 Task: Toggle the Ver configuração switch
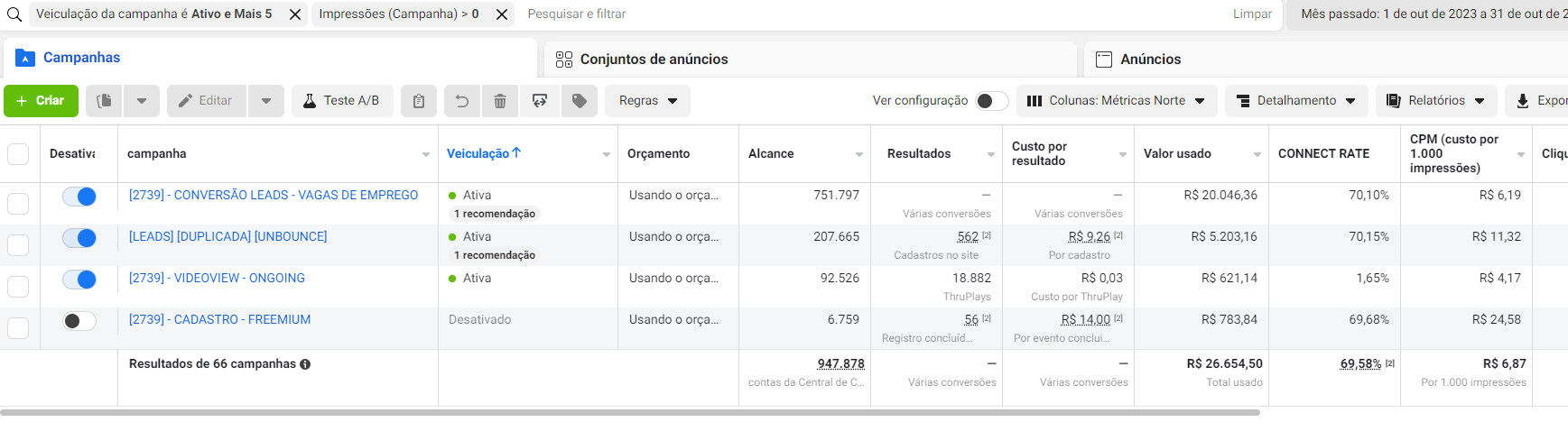point(992,101)
